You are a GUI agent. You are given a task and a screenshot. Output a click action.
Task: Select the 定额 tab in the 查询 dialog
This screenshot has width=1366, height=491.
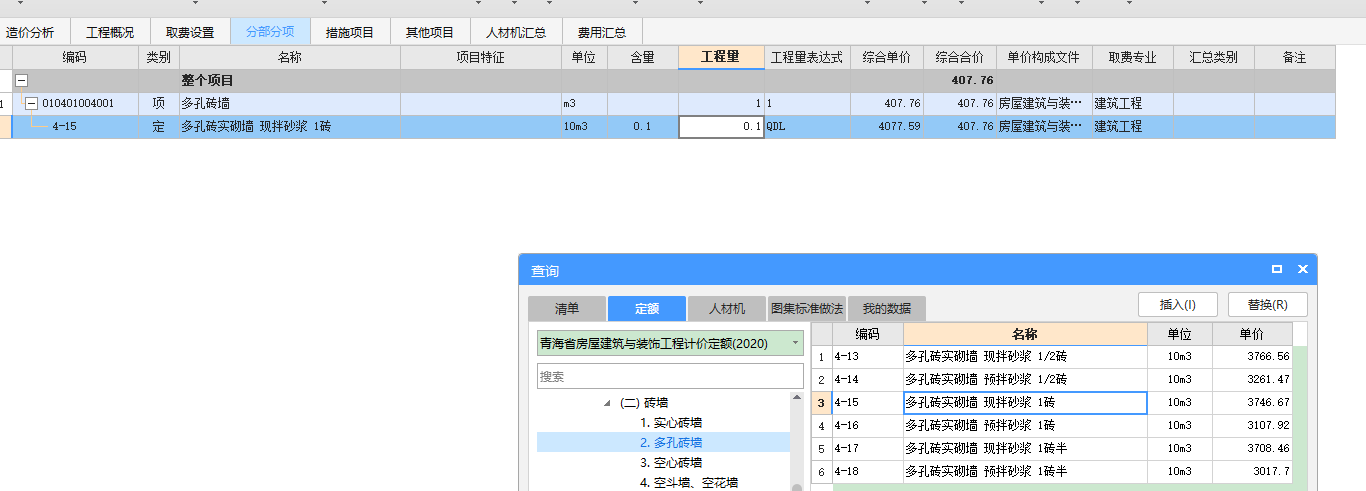click(x=647, y=309)
